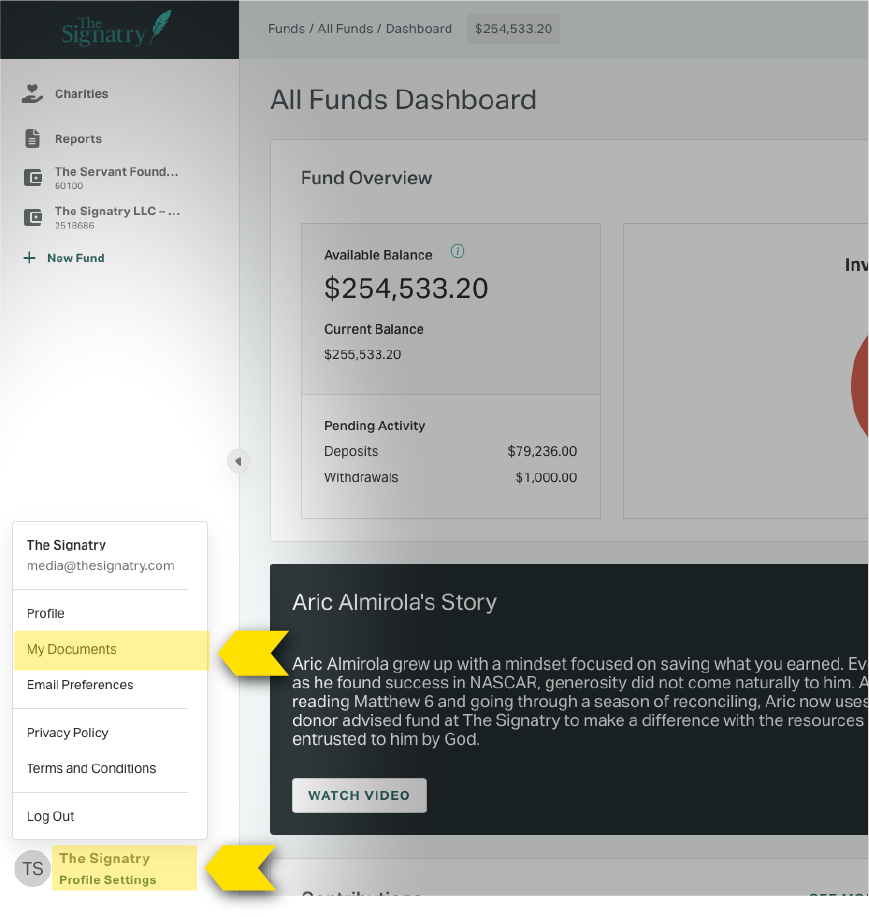Image resolution: width=869 pixels, height=917 pixels.
Task: Collapse the sidebar with arrow toggle
Action: tap(238, 461)
